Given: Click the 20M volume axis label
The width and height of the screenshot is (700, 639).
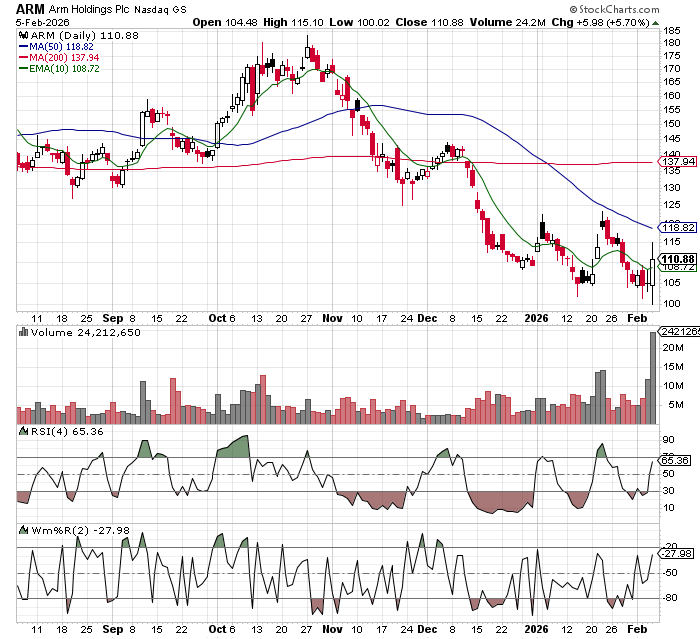Looking at the screenshot, I should coord(673,348).
